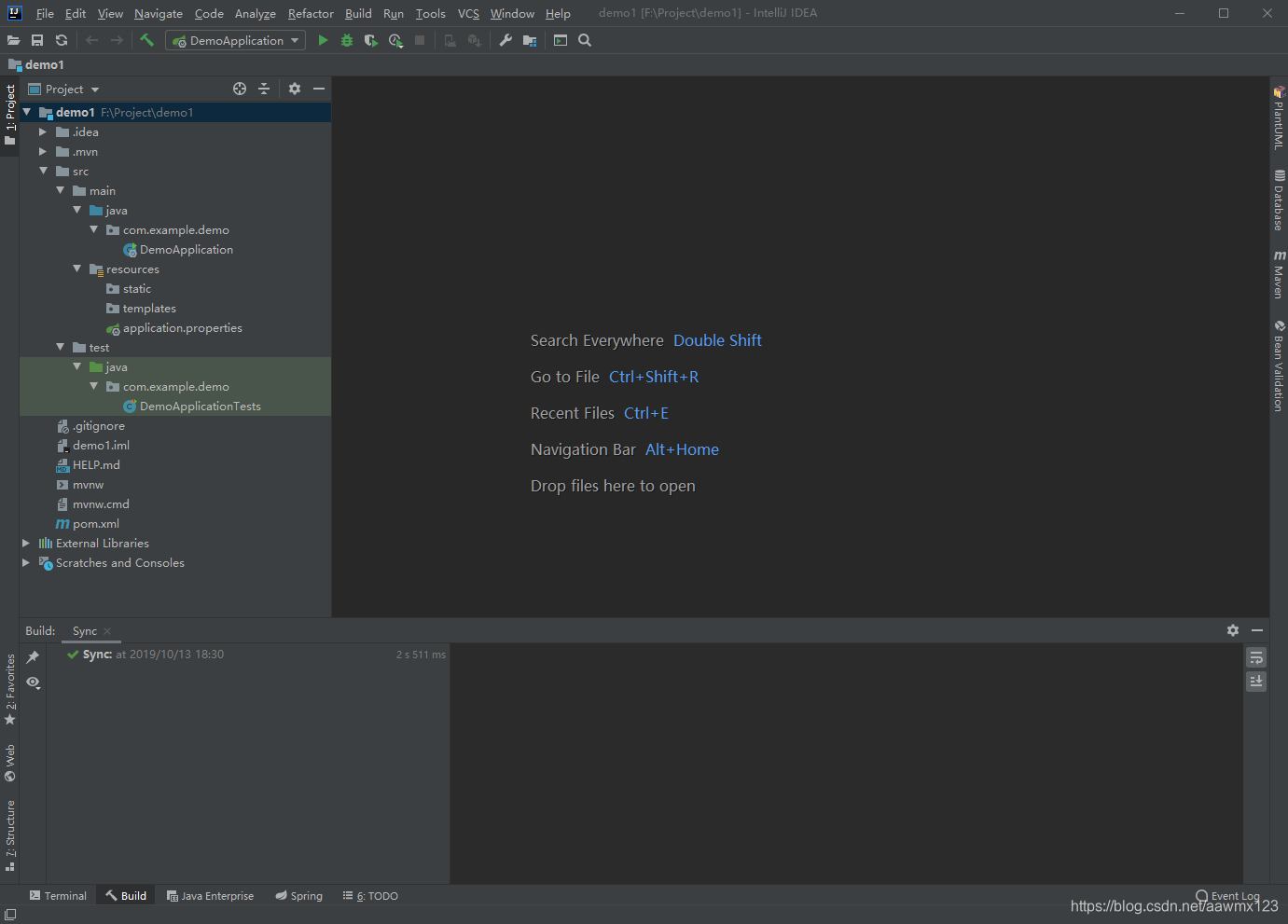This screenshot has width=1288, height=924.
Task: Open the VCS menu
Action: pos(468,13)
